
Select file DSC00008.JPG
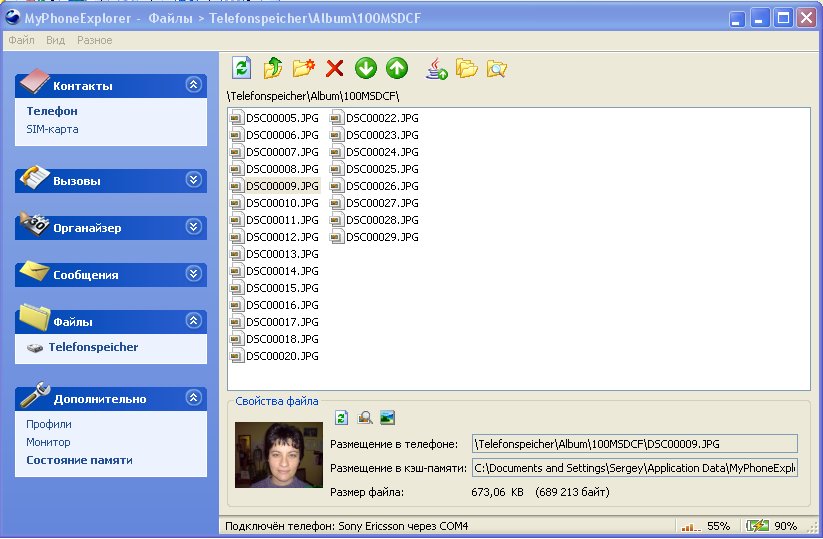[275, 169]
